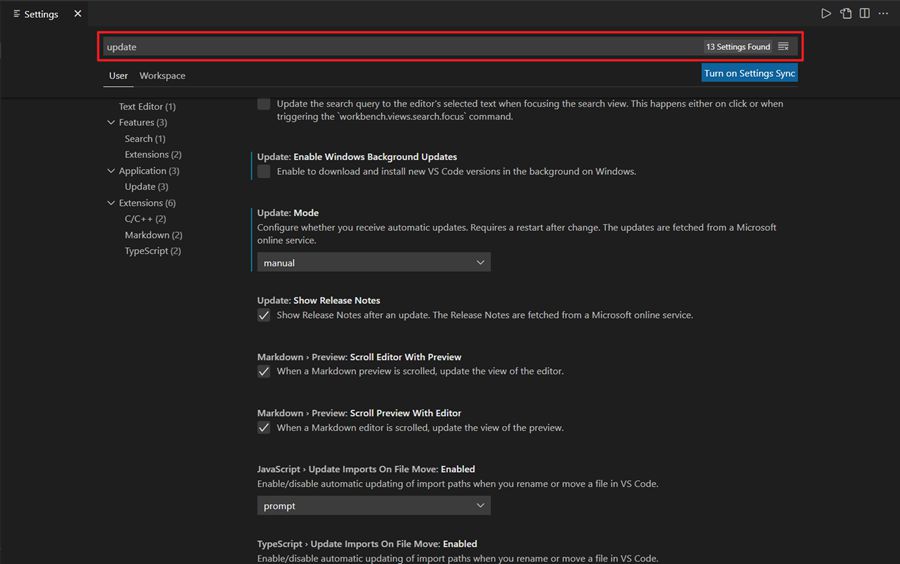Open the Update Mode dropdown set to manual
The height and width of the screenshot is (564, 900).
[x=373, y=263]
